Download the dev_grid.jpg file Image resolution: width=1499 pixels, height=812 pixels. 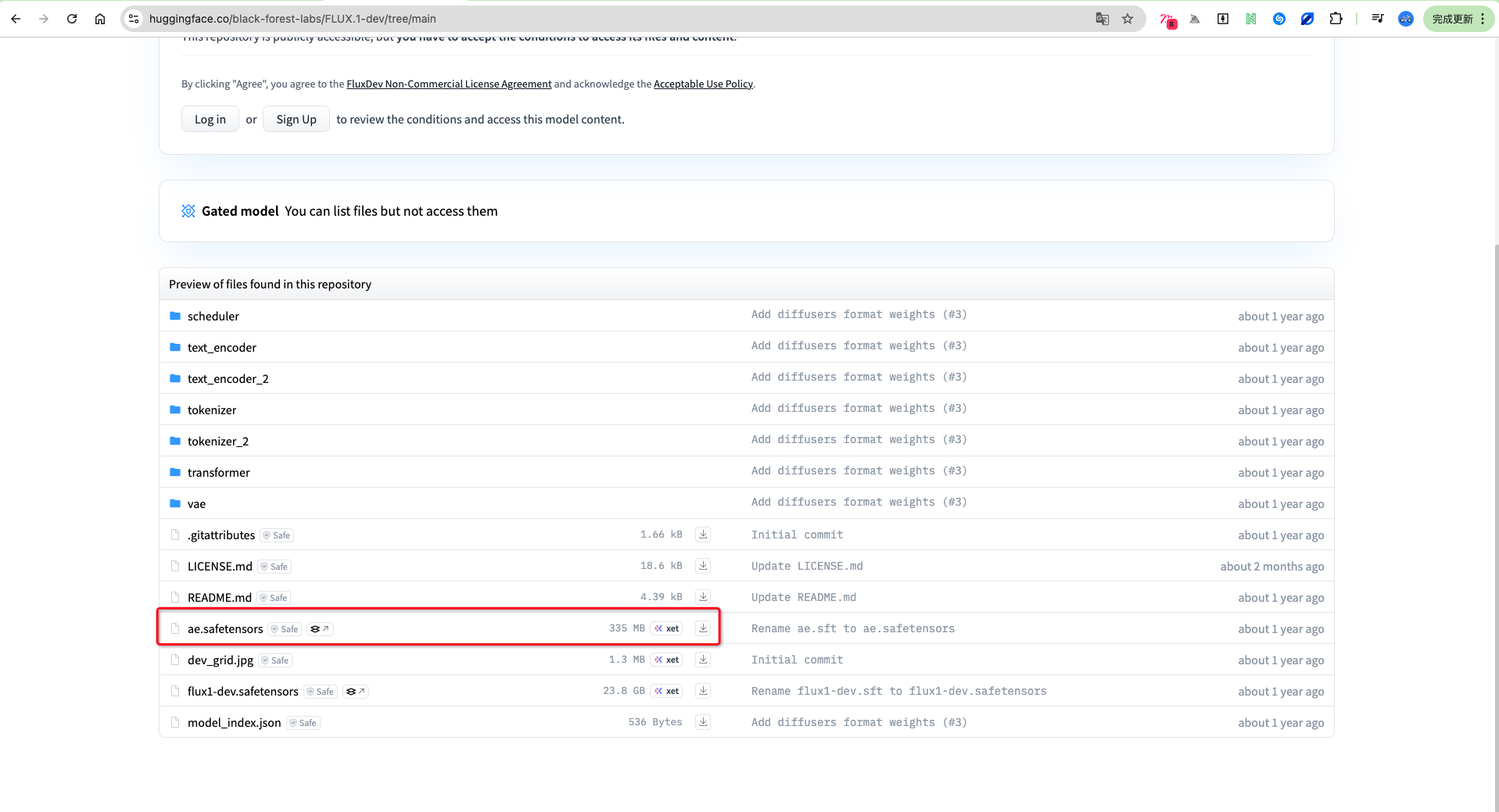(703, 660)
